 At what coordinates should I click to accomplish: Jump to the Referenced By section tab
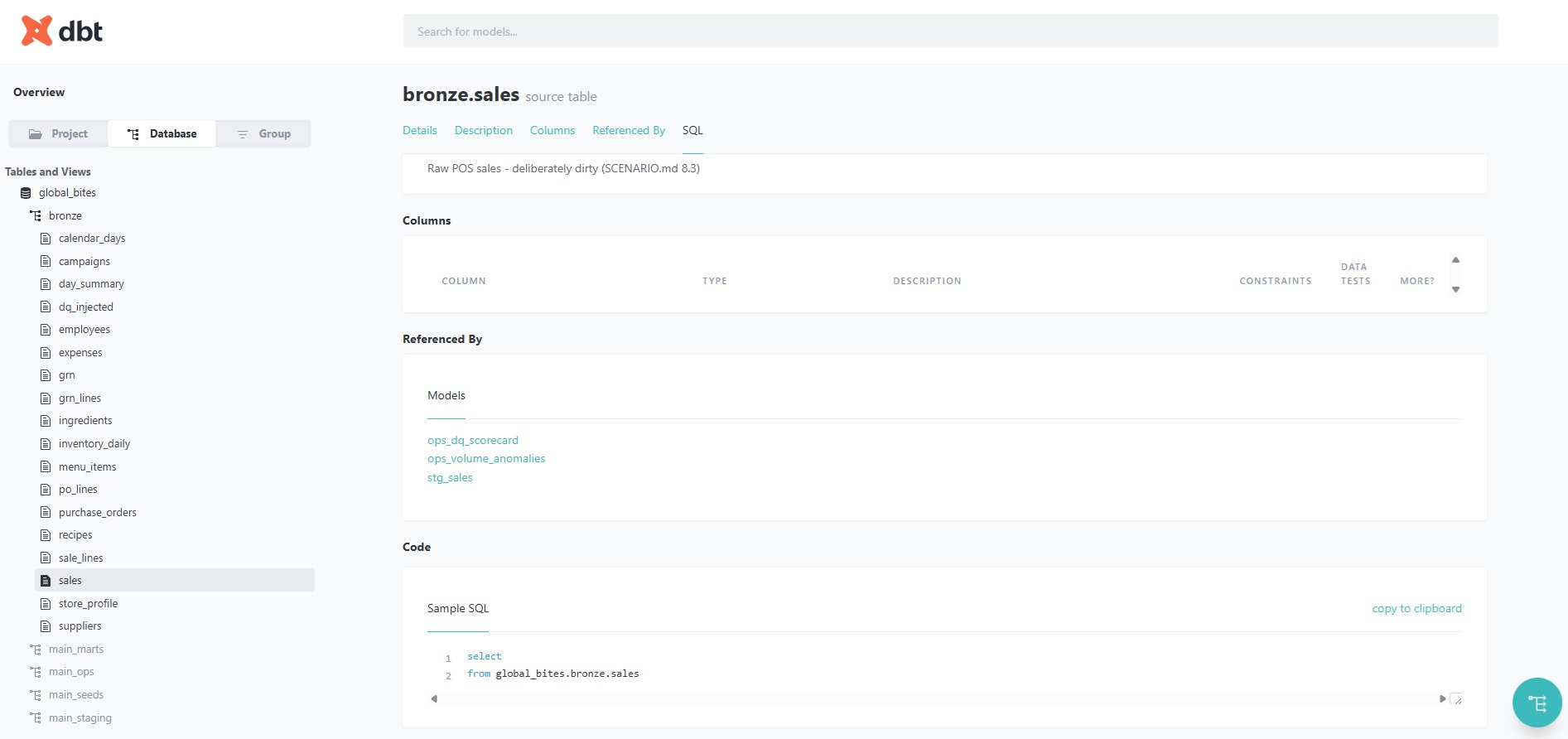coord(629,131)
